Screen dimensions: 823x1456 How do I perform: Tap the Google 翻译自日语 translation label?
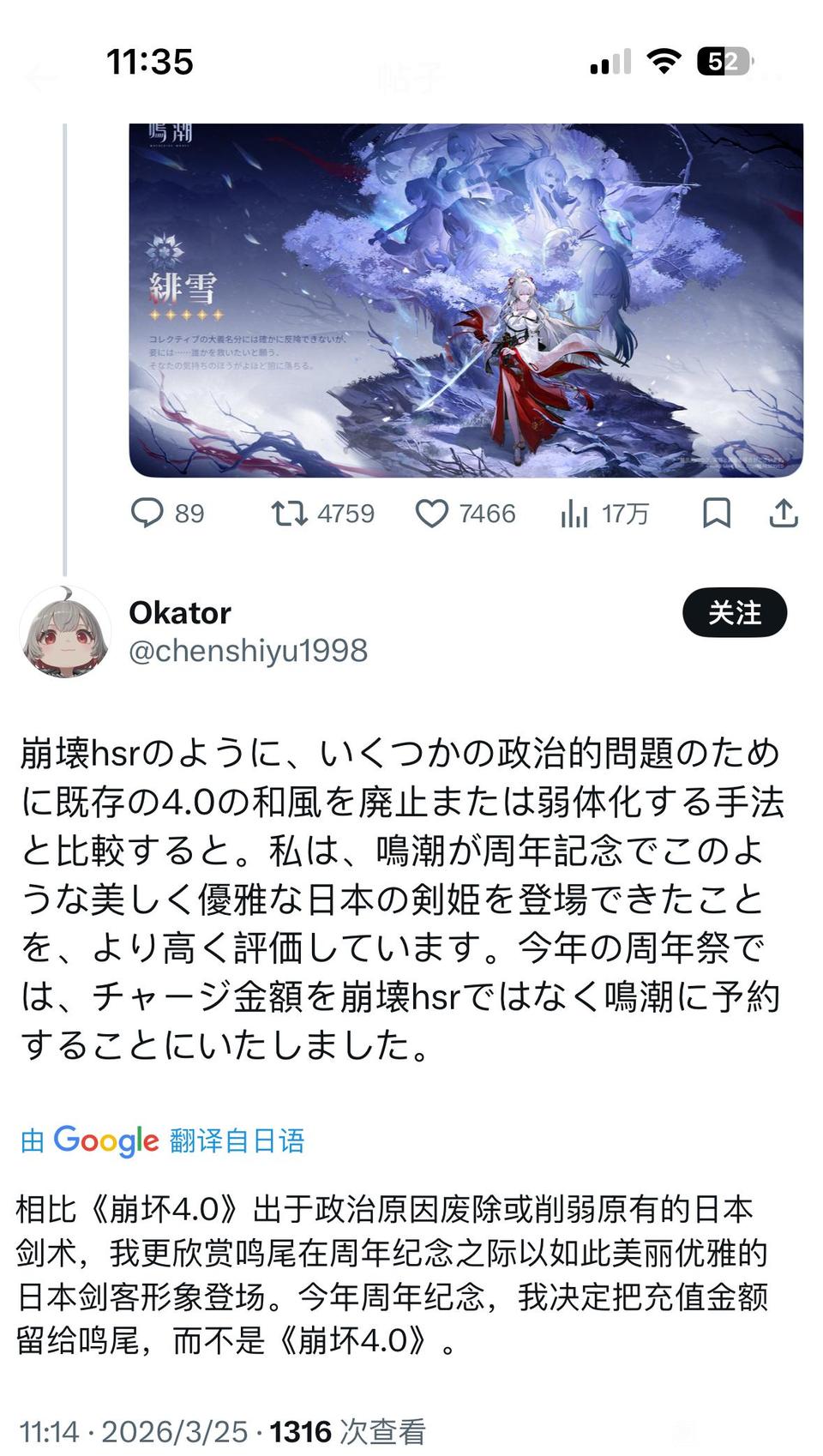point(163,1140)
